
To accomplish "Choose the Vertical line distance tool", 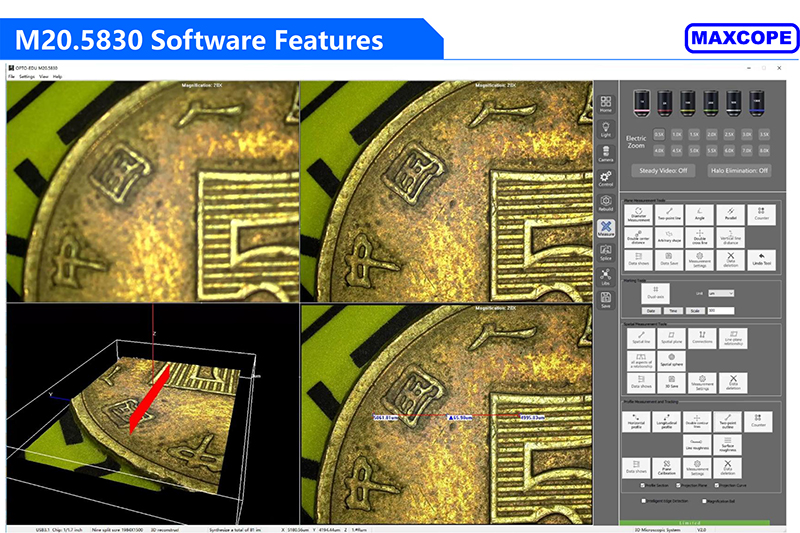I will coord(731,237).
